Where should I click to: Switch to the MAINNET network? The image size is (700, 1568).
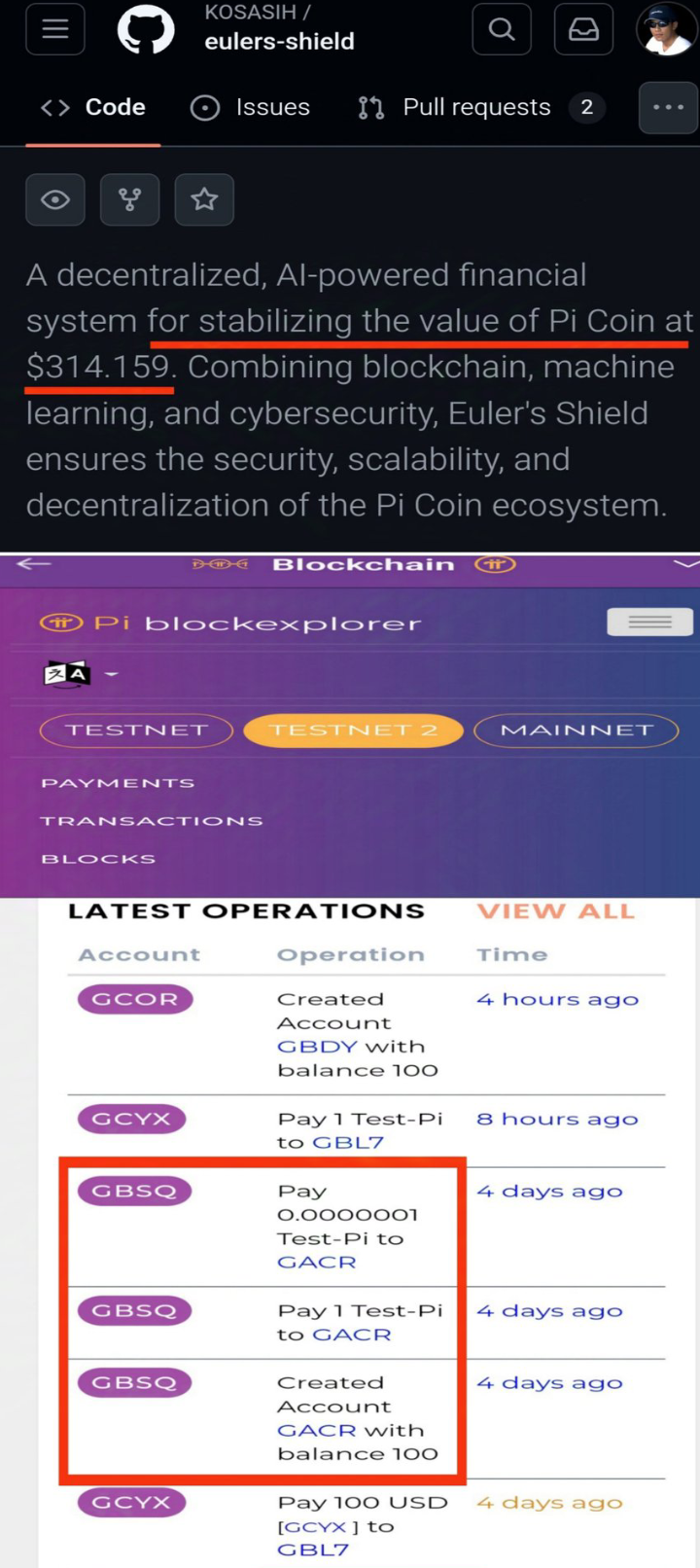point(576,731)
